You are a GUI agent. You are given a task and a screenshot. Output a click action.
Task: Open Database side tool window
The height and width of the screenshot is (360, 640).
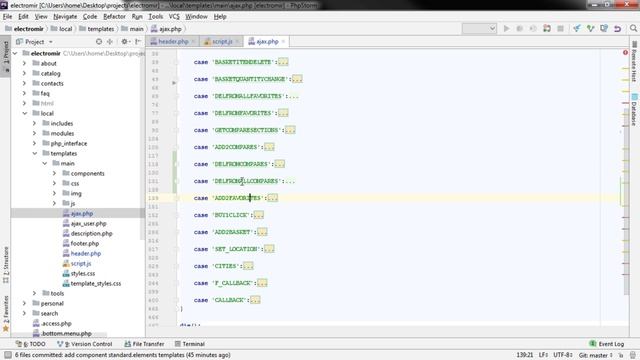(634, 110)
